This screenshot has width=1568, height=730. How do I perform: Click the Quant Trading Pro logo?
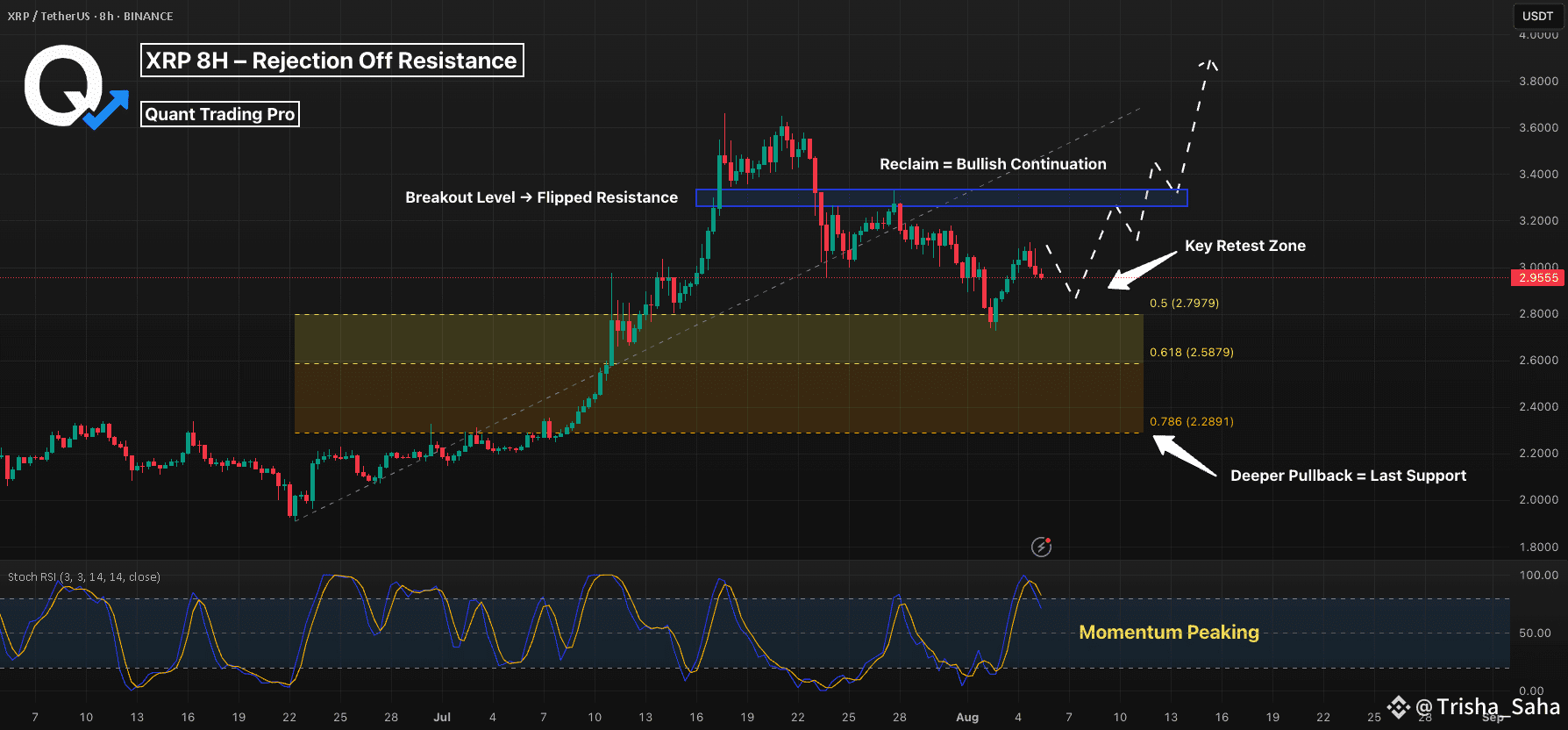click(75, 87)
